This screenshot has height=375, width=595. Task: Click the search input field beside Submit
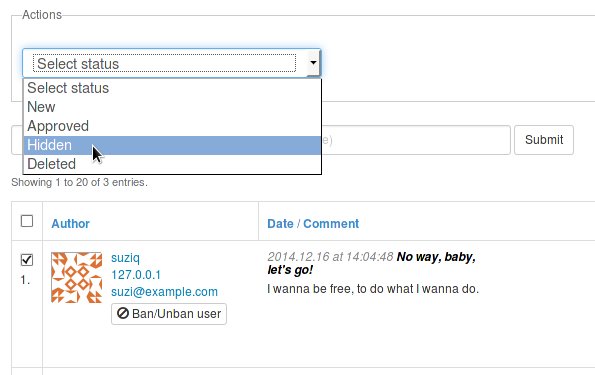point(416,140)
